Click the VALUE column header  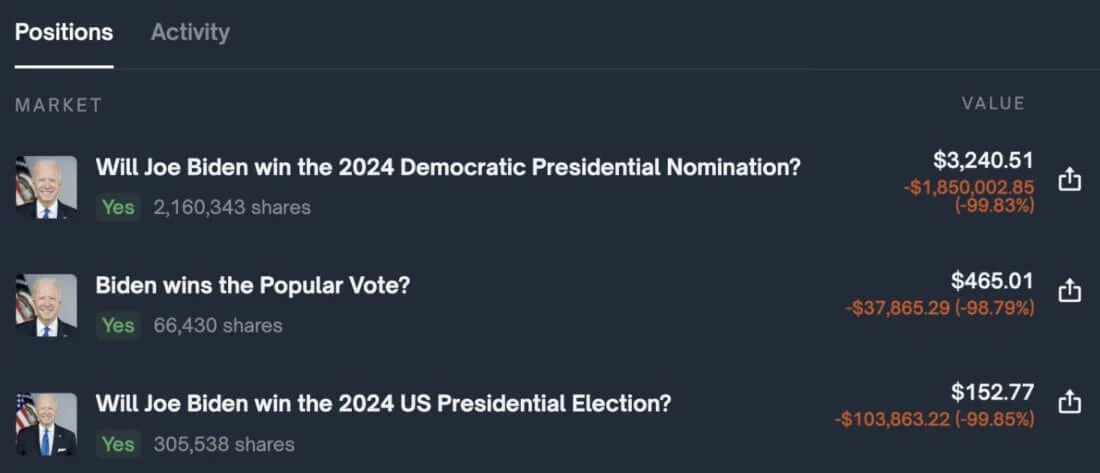point(993,104)
